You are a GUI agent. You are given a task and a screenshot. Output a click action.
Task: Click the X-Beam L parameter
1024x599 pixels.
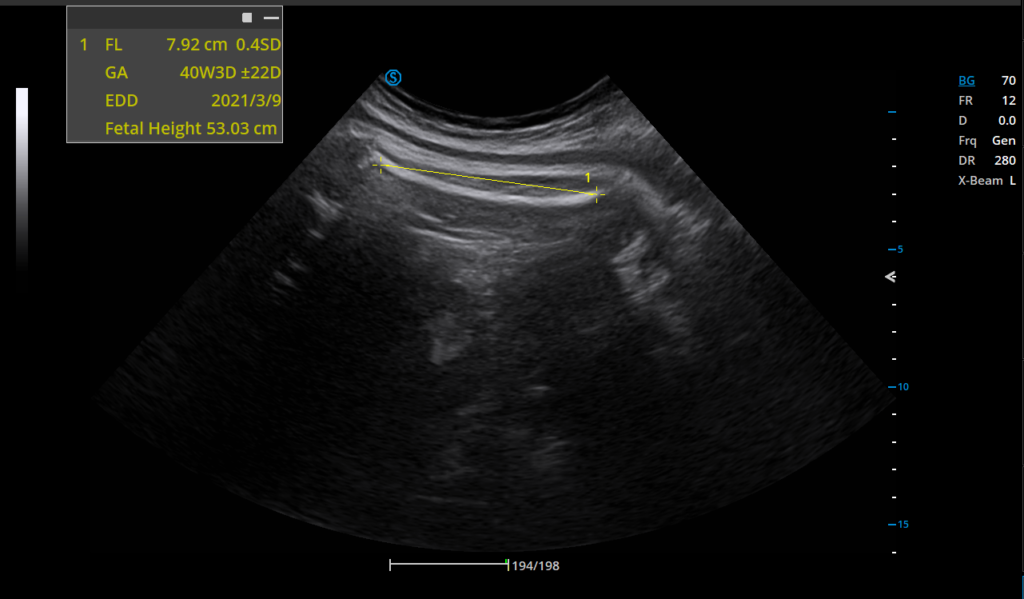coord(987,180)
